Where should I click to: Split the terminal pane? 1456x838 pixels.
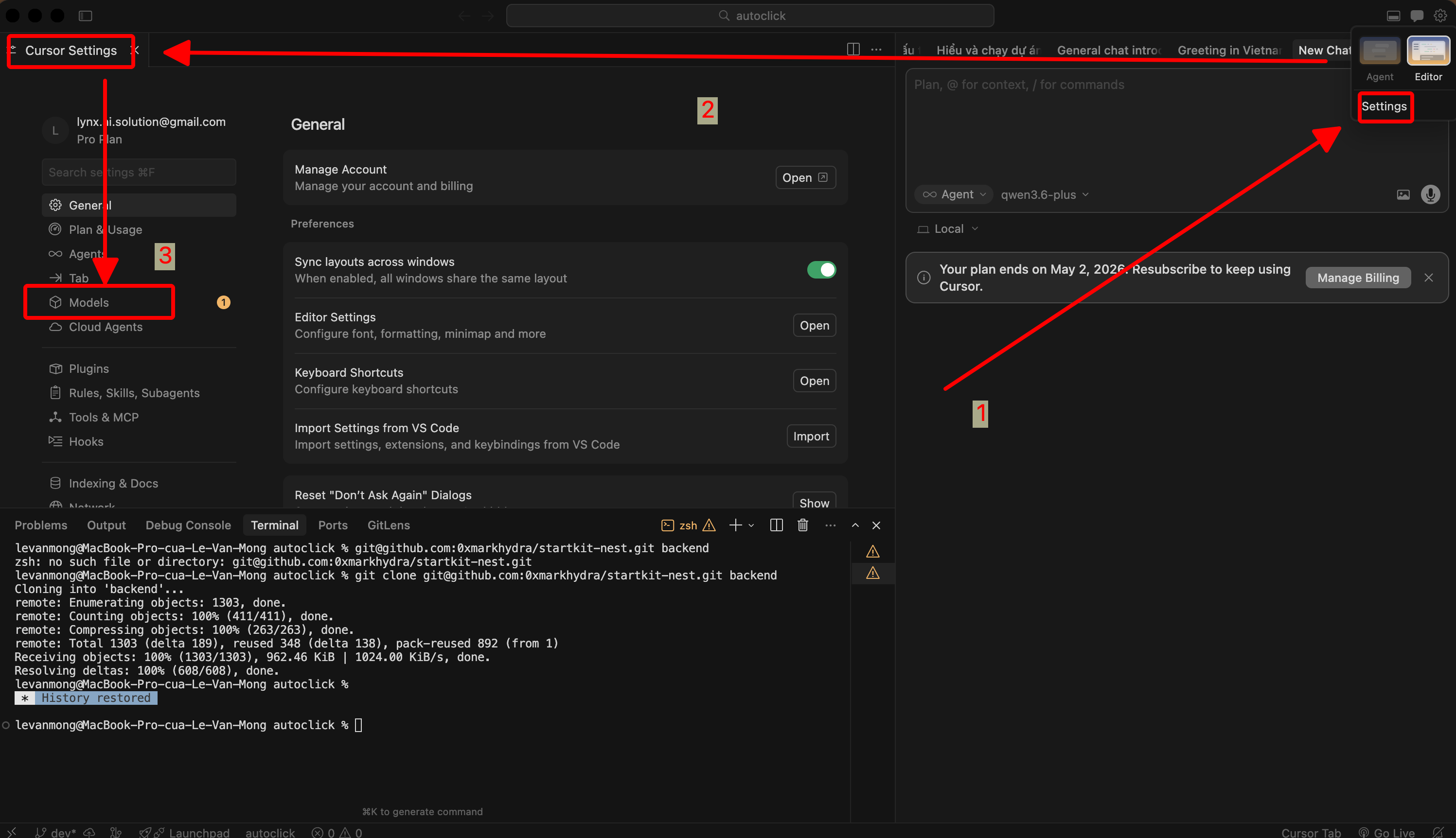[776, 525]
